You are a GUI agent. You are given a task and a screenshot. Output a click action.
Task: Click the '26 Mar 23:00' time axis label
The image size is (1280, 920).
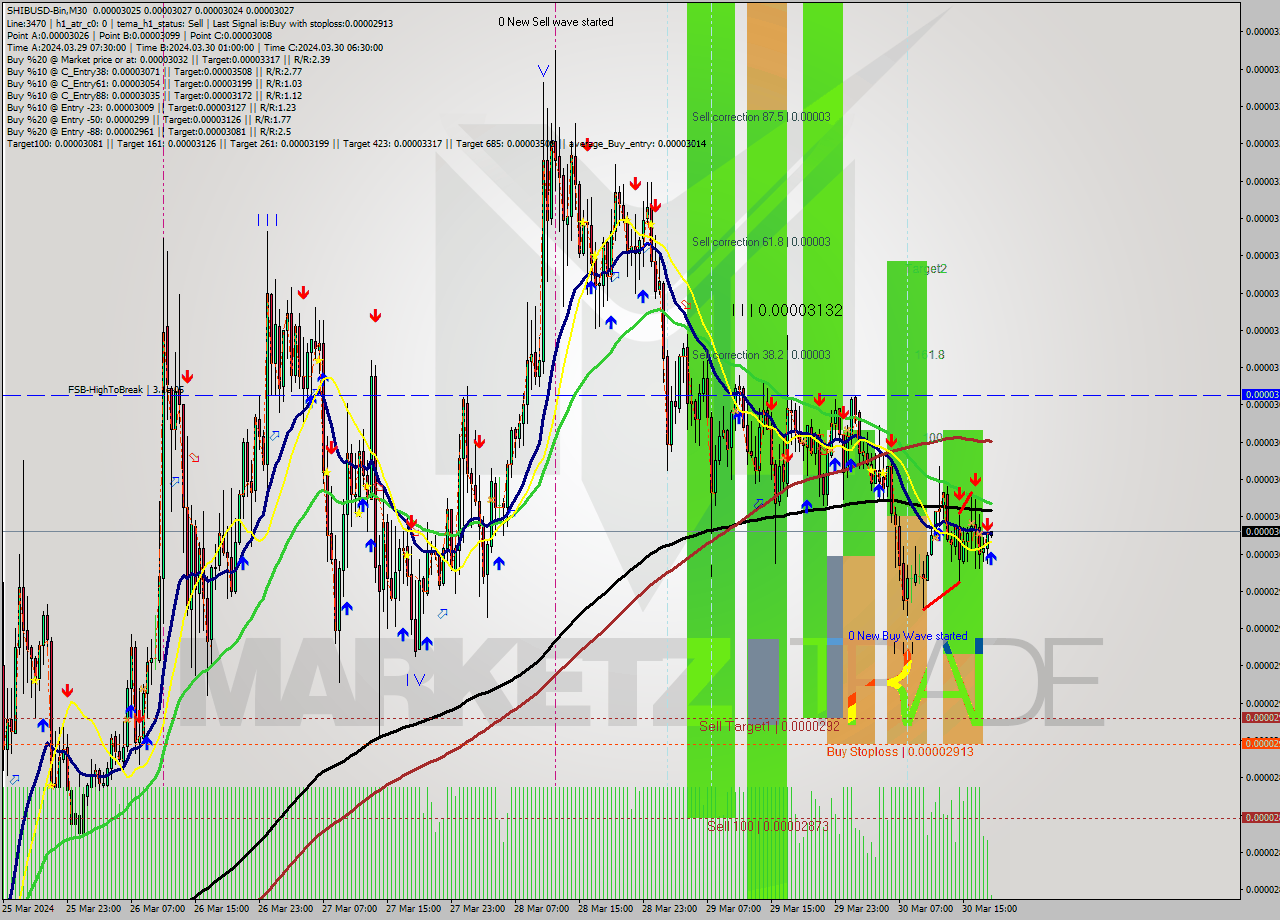click(286, 909)
